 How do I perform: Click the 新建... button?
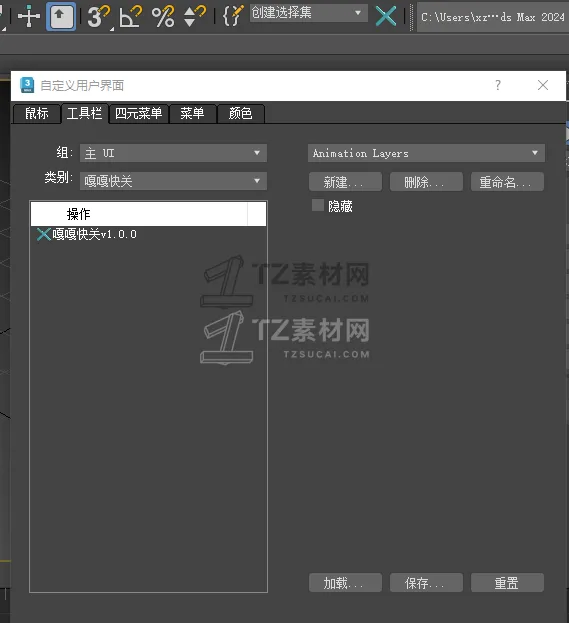click(x=345, y=182)
